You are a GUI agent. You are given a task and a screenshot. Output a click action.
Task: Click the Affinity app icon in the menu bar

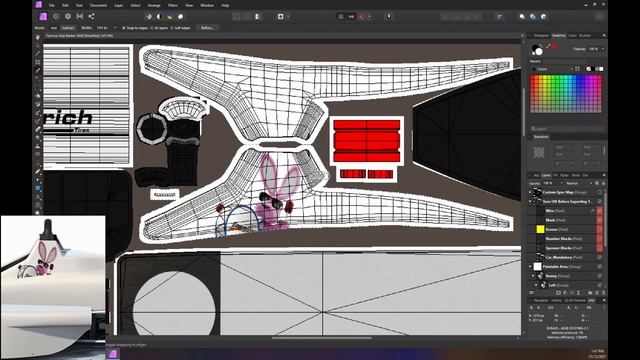click(x=38, y=5)
